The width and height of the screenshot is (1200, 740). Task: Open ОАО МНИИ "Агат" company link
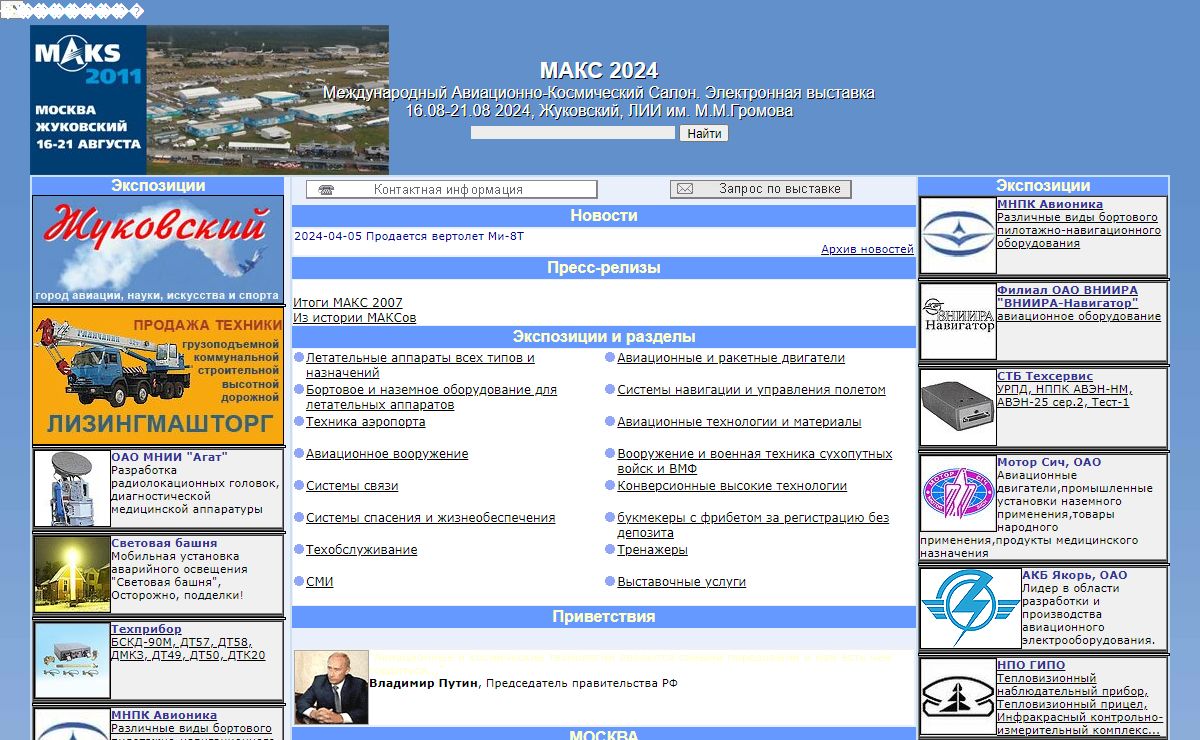(x=169, y=457)
